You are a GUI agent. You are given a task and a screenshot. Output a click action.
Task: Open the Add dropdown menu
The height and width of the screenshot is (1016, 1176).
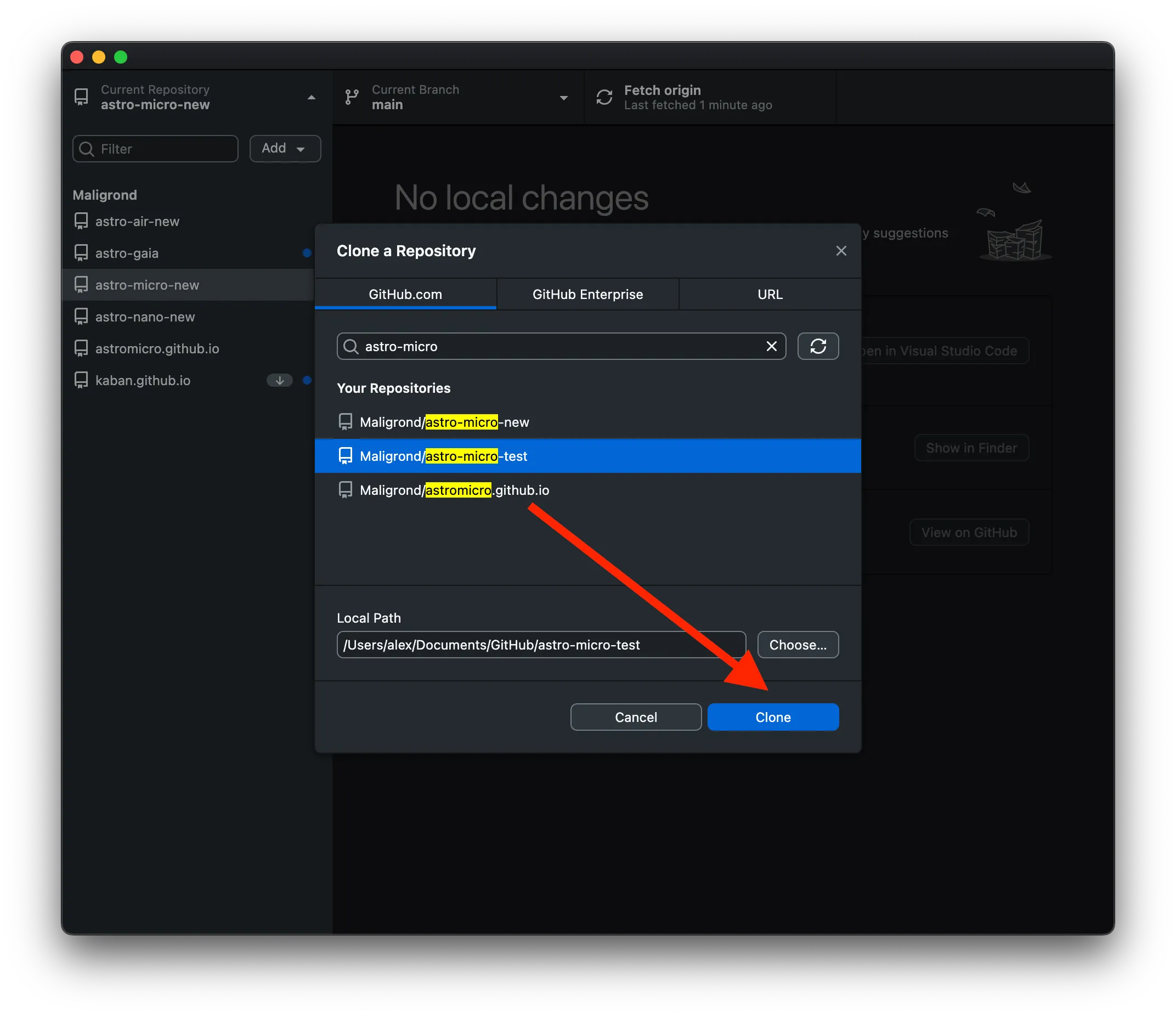click(285, 149)
